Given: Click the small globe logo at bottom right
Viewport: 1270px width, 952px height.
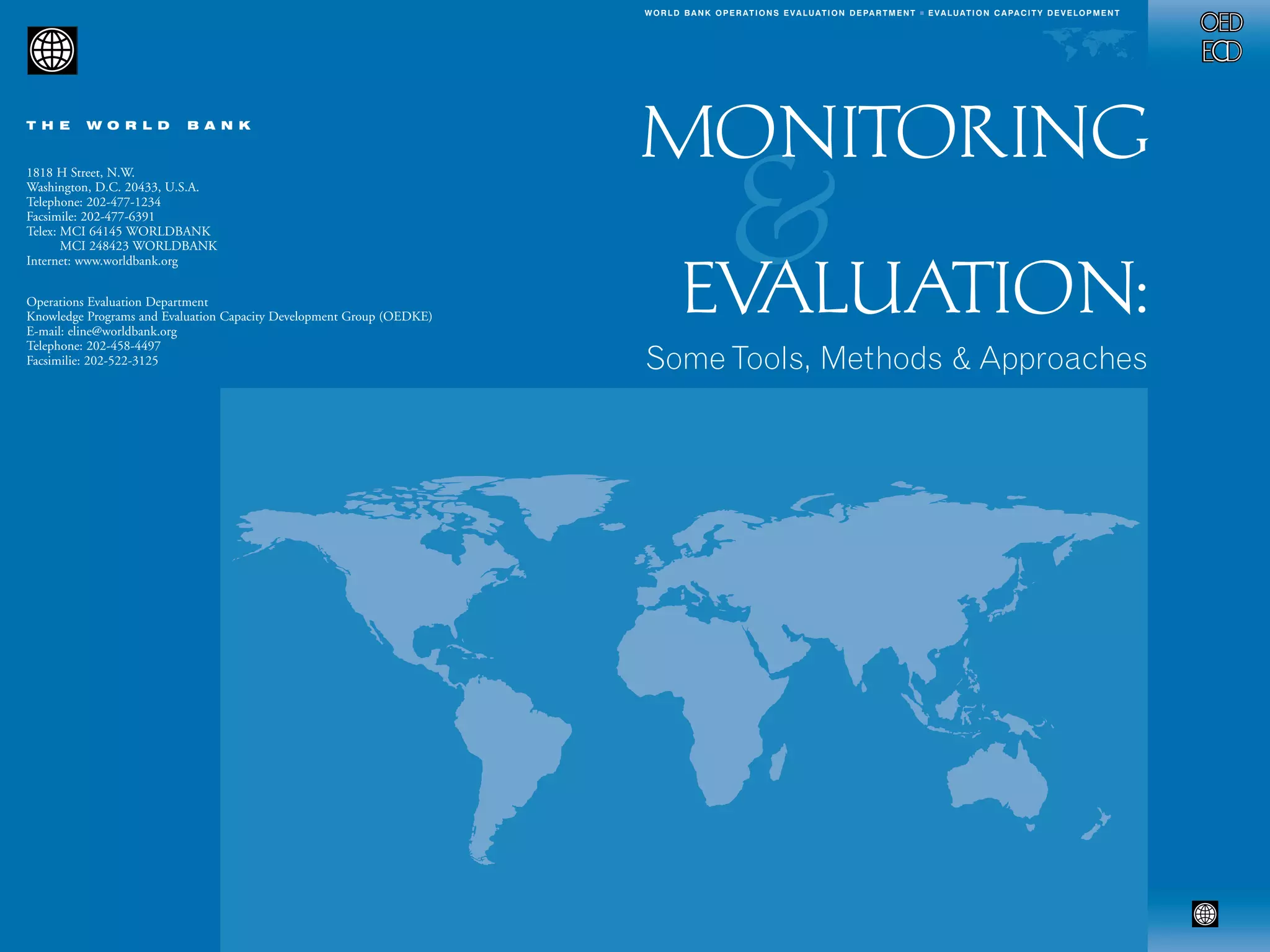Looking at the screenshot, I should (1204, 914).
